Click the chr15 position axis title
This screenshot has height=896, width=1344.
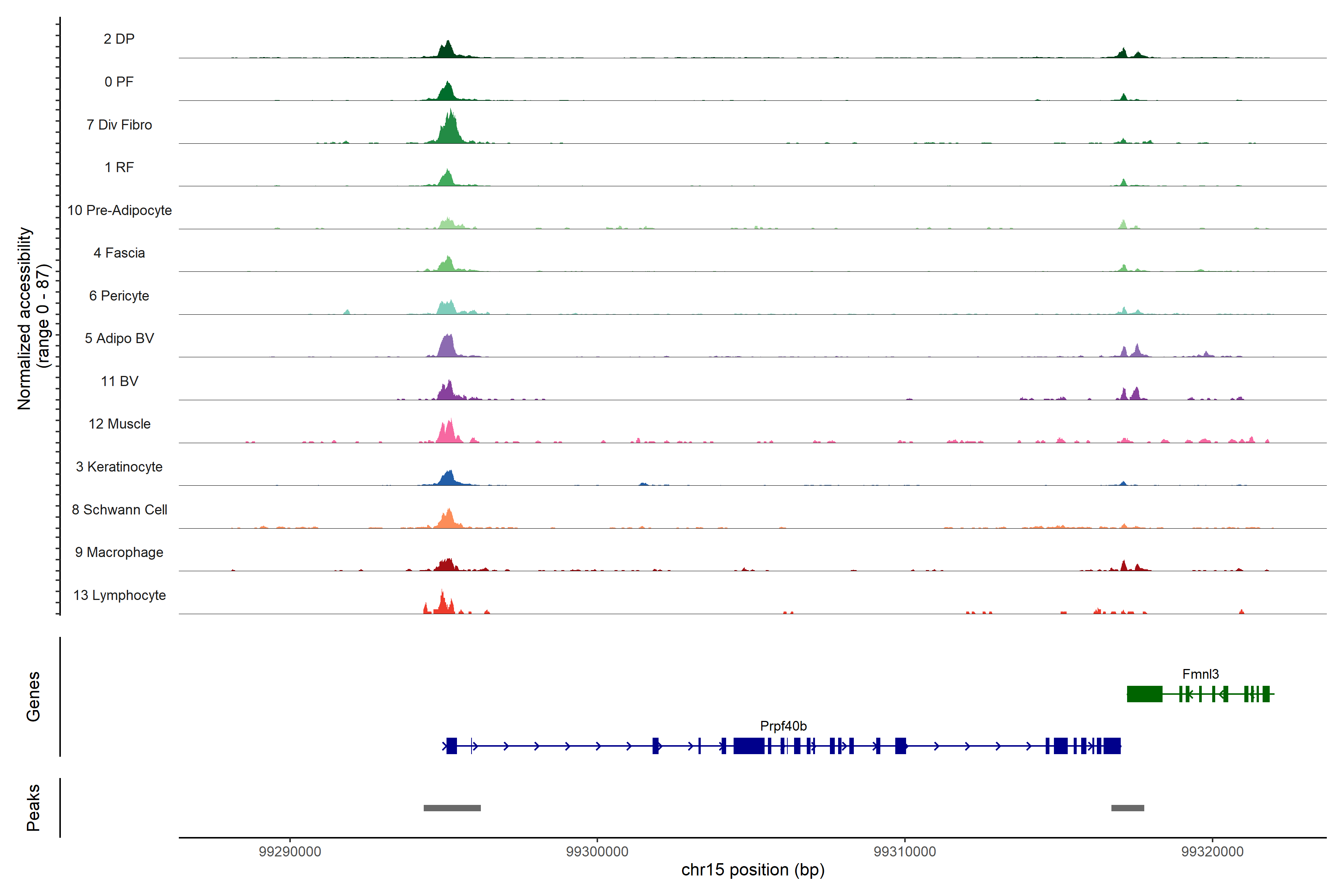point(753,870)
